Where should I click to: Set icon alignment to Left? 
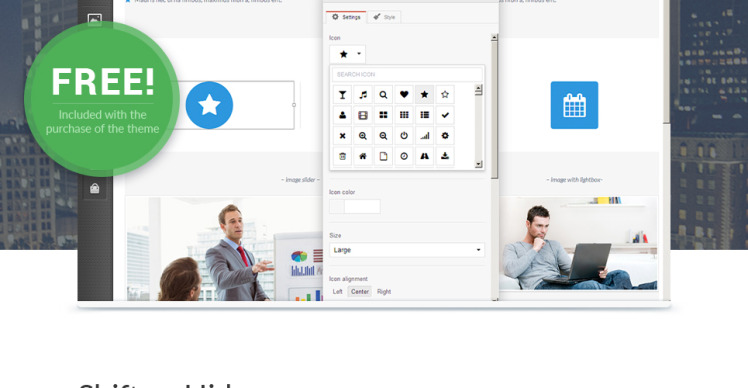tap(337, 292)
